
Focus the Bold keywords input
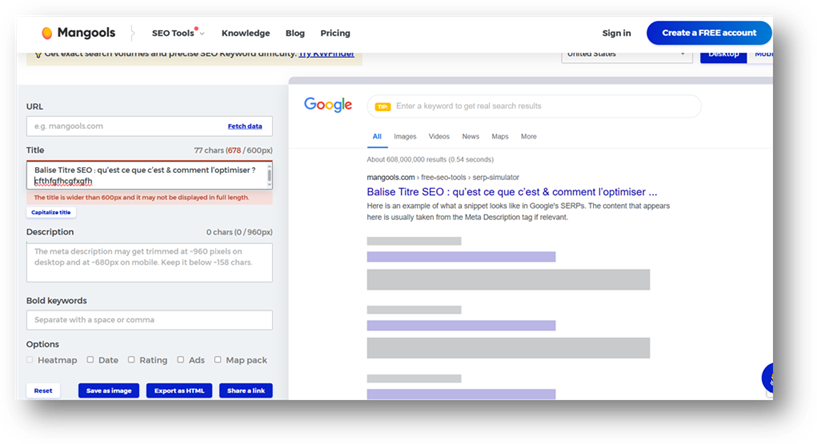click(x=149, y=320)
